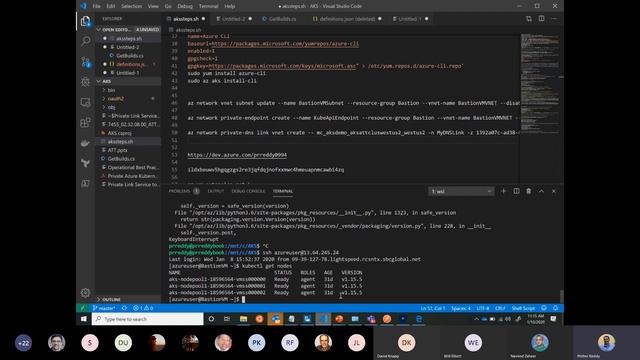Switch to the GetBuilds.cs editor tab

[282, 19]
